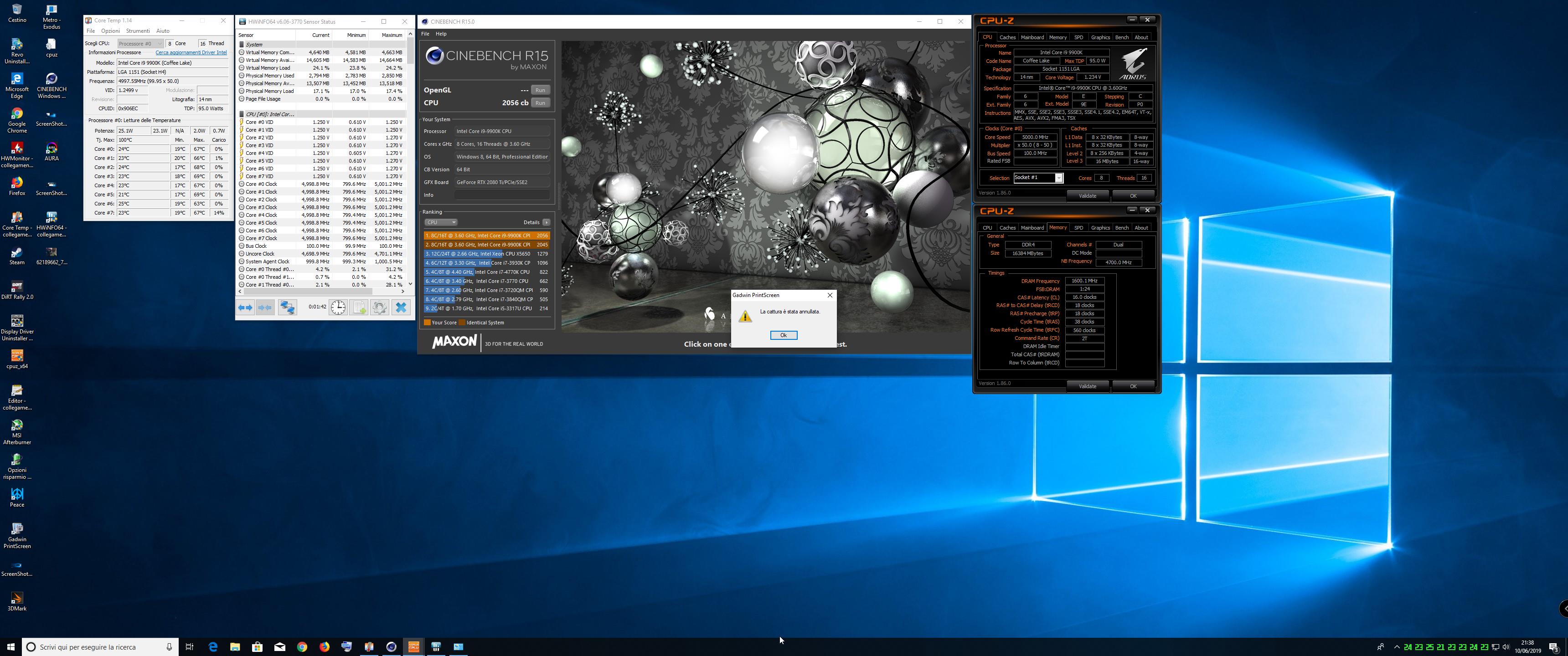Open Core Temp Aiuto menu
Screen dimensions: 1568x656
pos(163,31)
